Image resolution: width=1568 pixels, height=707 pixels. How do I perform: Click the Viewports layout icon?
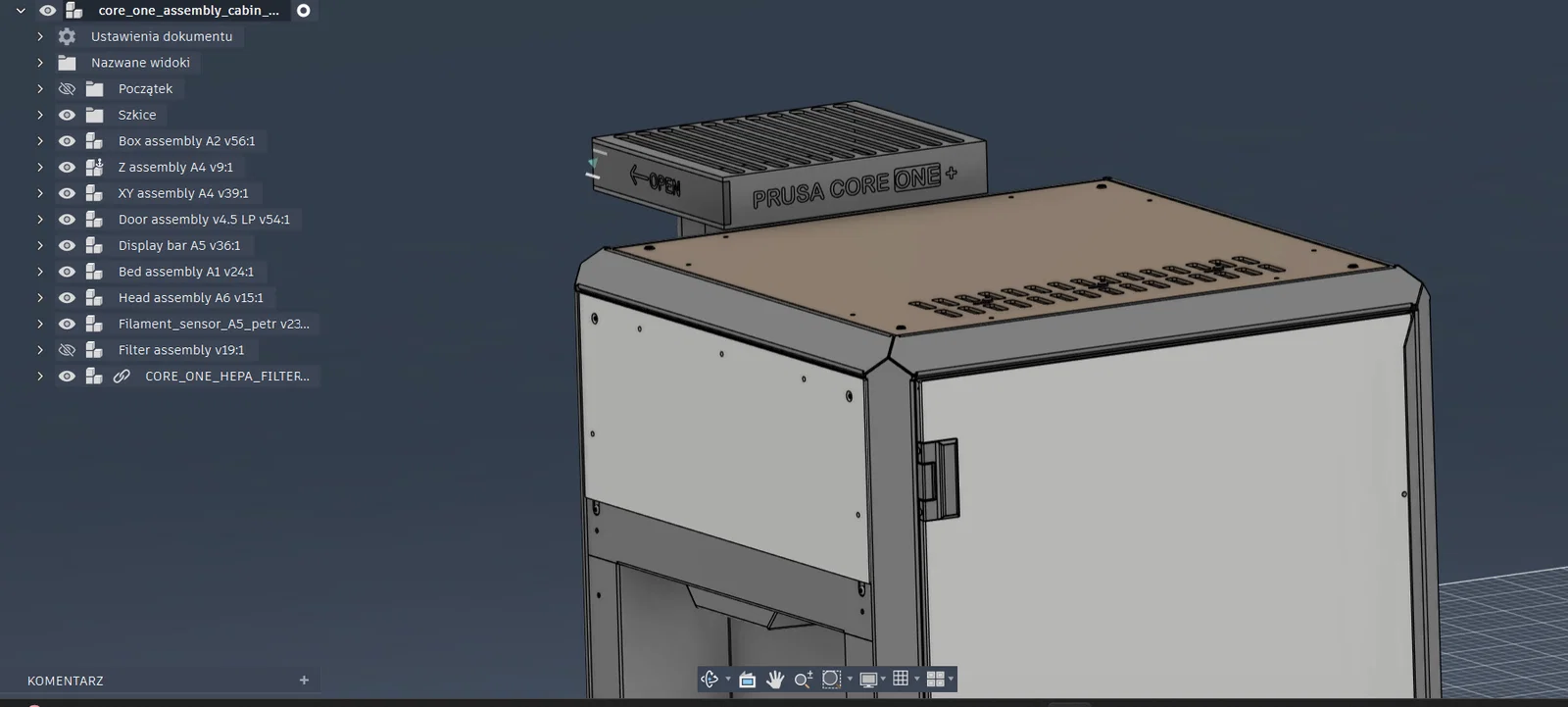935,679
